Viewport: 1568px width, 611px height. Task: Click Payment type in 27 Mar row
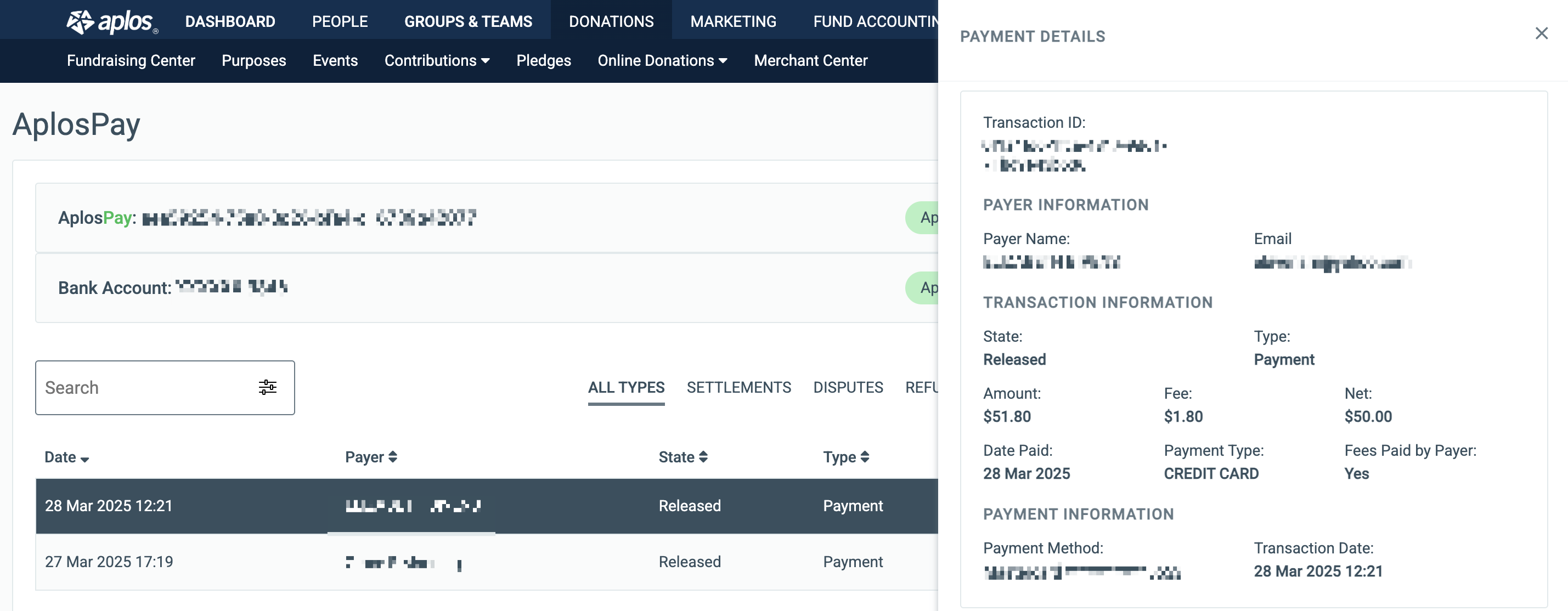pos(853,562)
